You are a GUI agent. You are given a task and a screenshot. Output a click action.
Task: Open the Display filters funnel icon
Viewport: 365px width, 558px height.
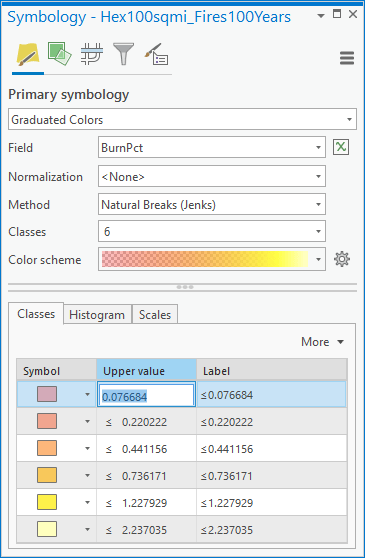123,54
